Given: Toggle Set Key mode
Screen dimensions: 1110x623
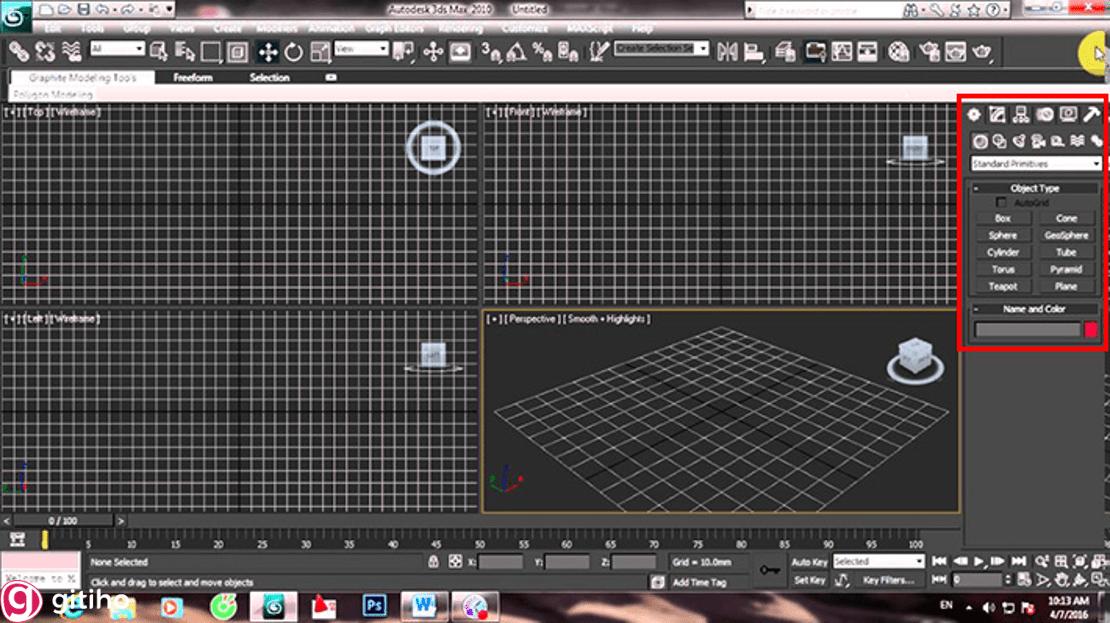Looking at the screenshot, I should click(x=812, y=579).
